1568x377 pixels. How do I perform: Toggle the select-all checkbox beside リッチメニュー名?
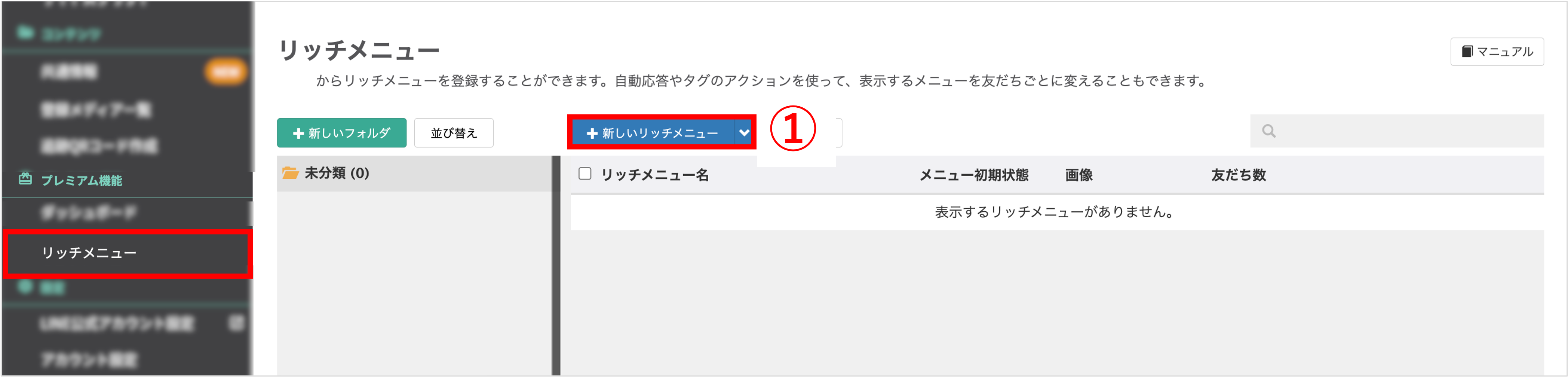pyautogui.click(x=585, y=174)
